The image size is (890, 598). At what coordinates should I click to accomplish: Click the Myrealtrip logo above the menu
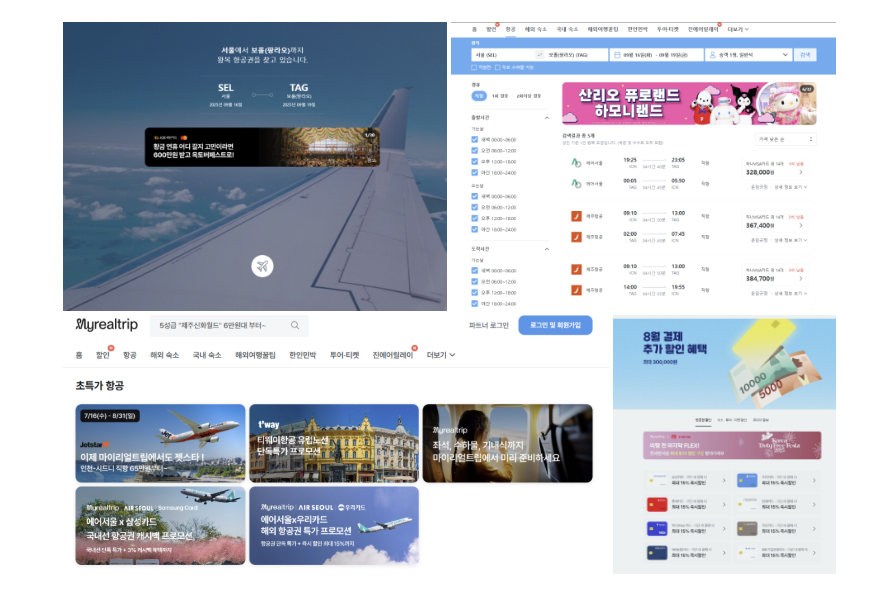click(x=107, y=325)
